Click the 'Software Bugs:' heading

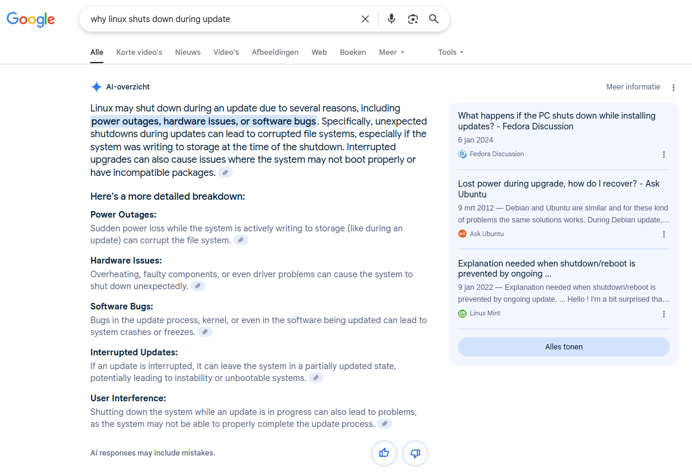tap(121, 306)
